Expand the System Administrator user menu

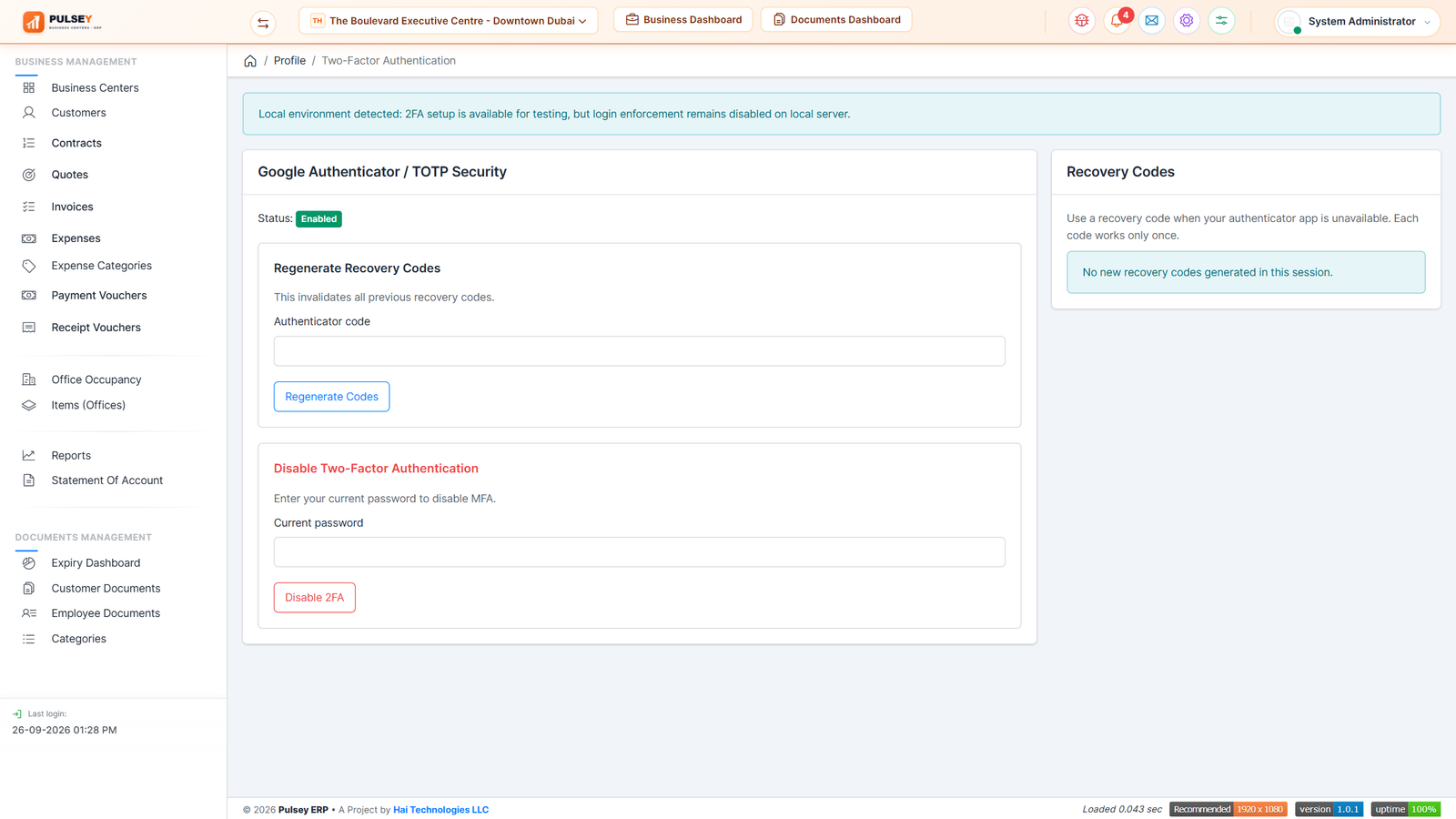coord(1357,21)
